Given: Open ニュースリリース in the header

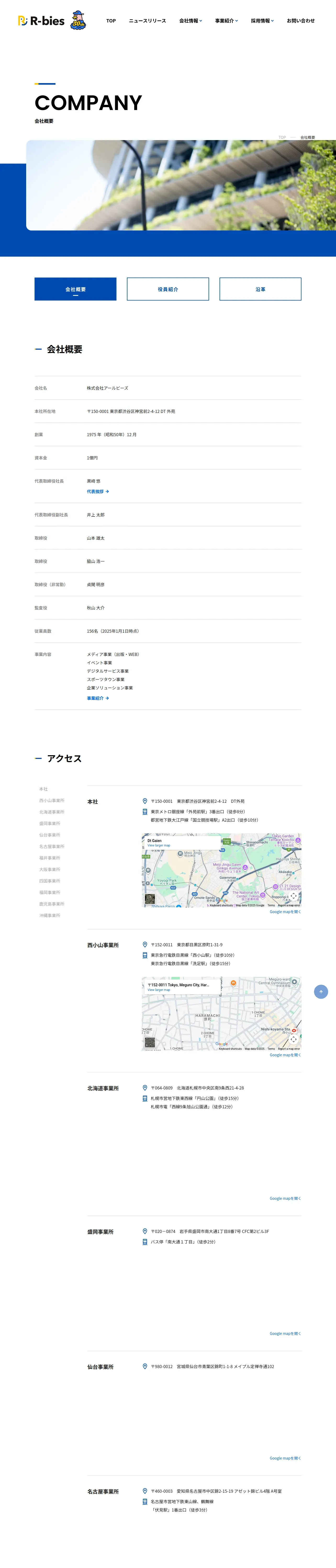Looking at the screenshot, I should (x=147, y=21).
